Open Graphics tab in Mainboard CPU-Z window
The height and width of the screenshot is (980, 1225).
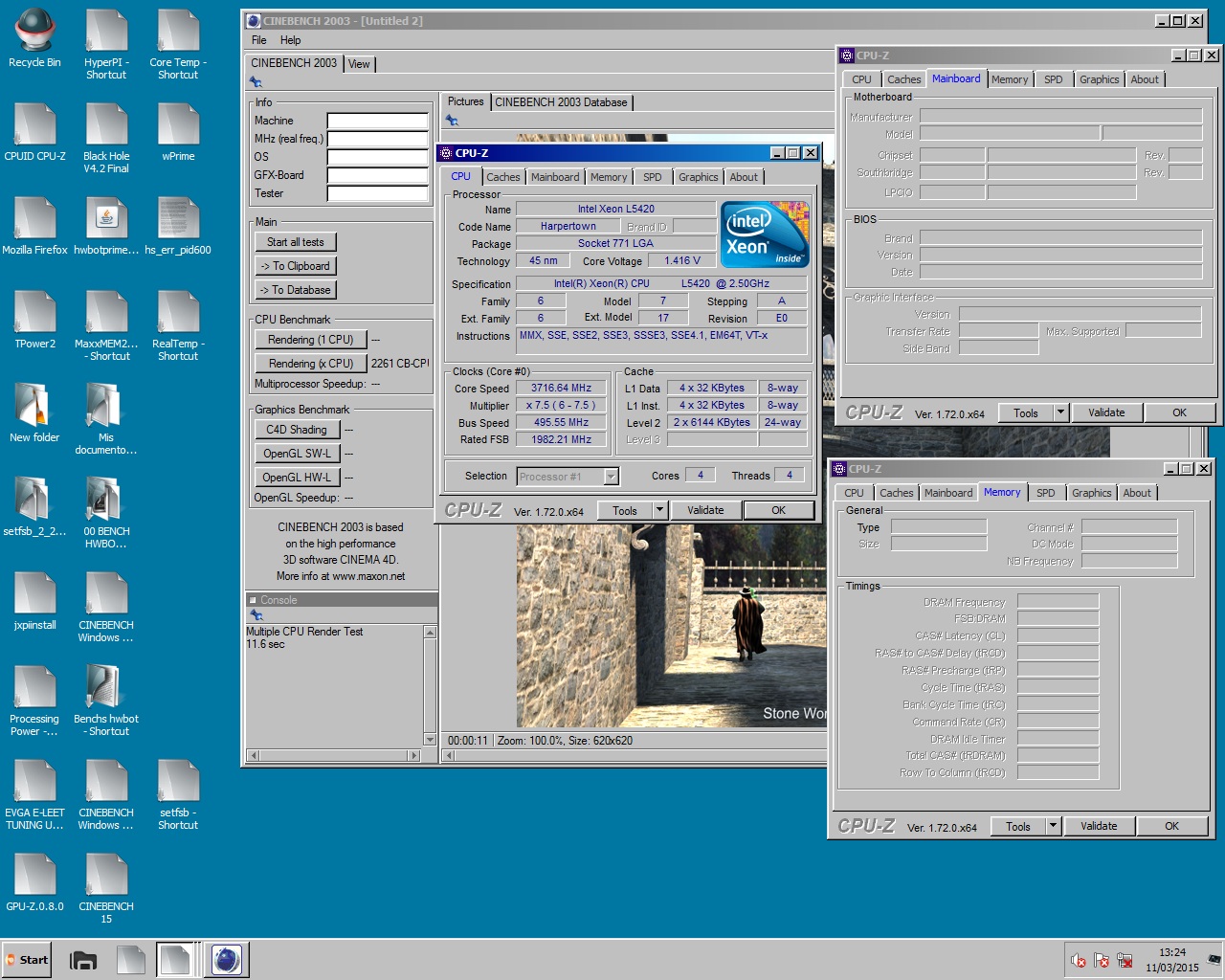[x=1099, y=79]
